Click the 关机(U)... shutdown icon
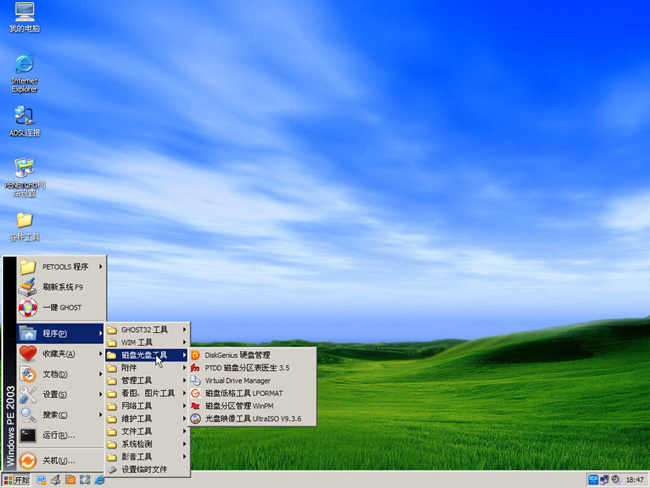The image size is (650, 488). 28,461
